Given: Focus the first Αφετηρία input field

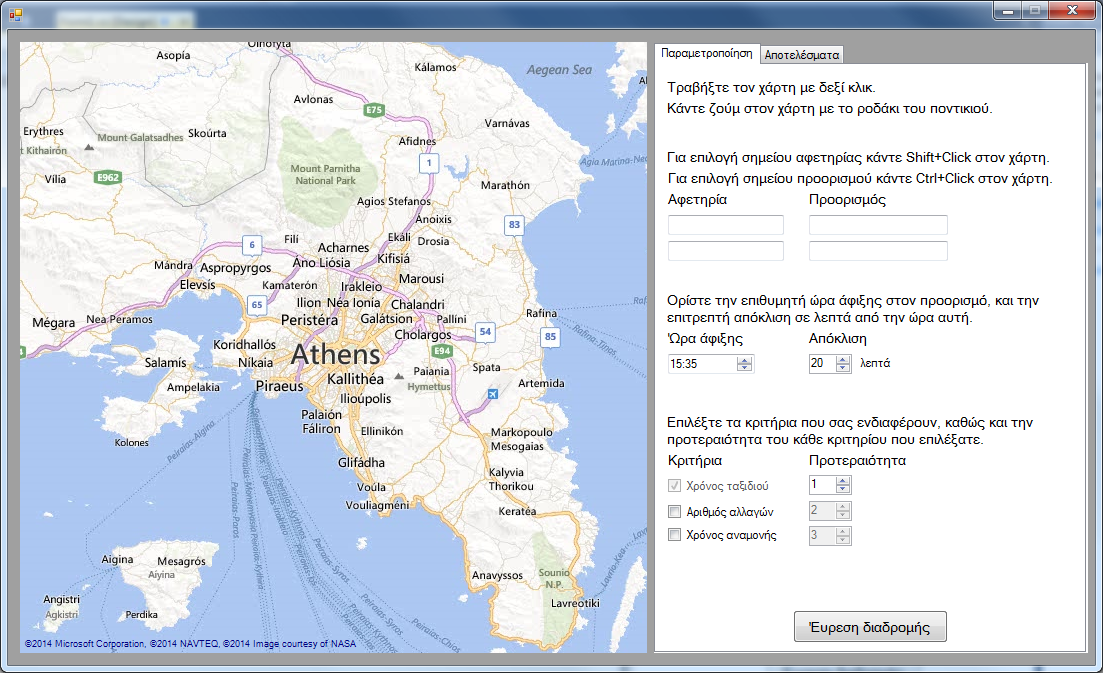Looking at the screenshot, I should 725,225.
